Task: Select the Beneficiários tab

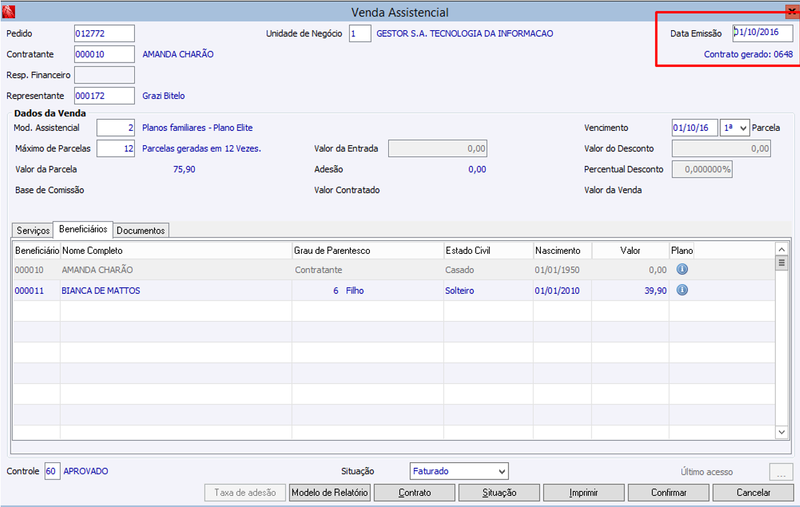Action: [83, 229]
